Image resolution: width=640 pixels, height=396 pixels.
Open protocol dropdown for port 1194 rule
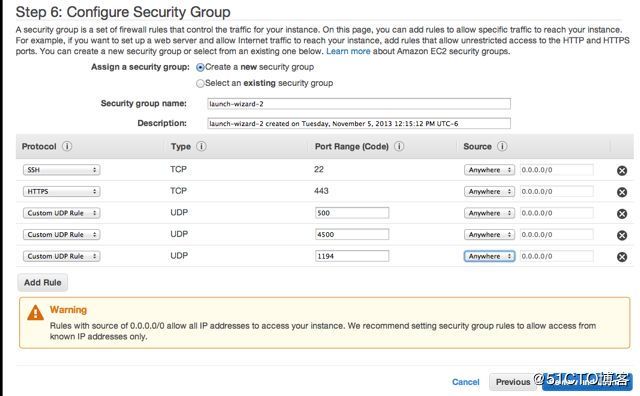click(x=61, y=256)
